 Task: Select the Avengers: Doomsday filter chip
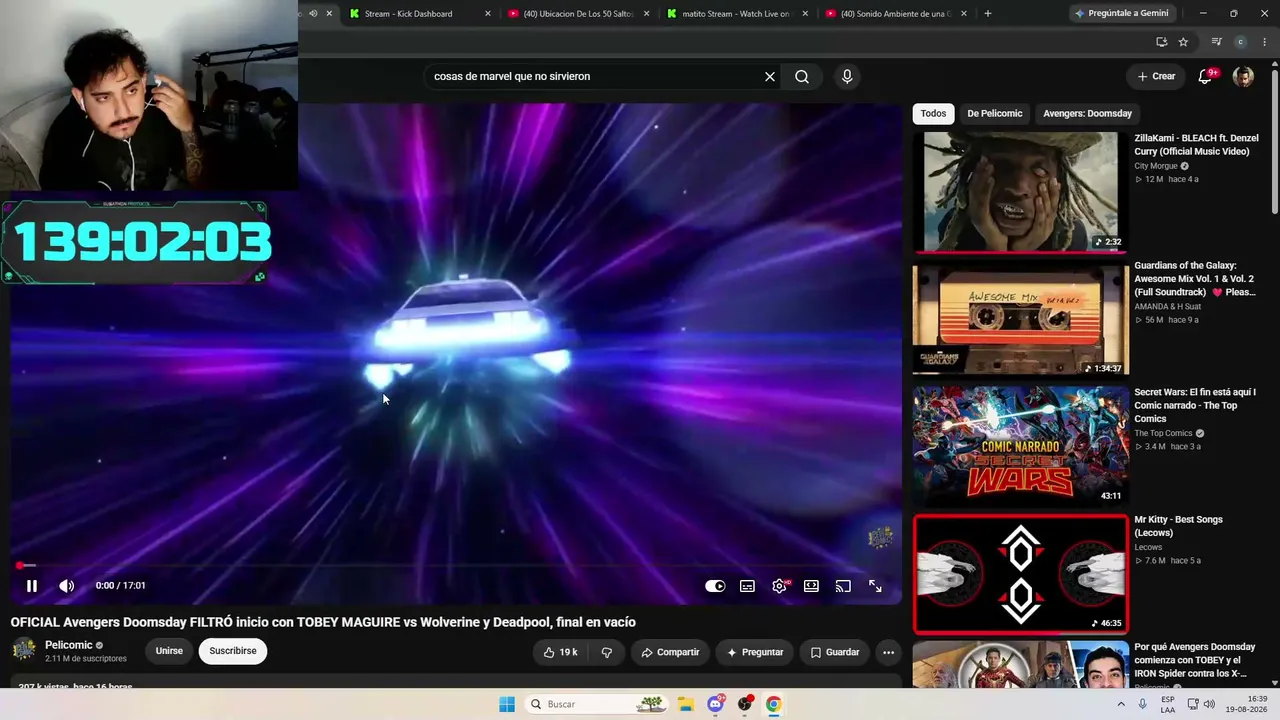pos(1088,113)
